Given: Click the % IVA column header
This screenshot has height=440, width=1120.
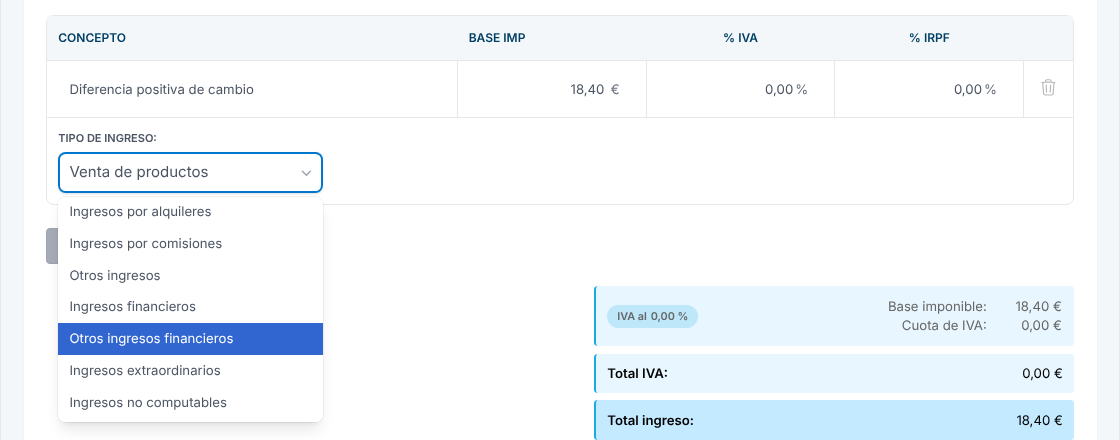Looking at the screenshot, I should pyautogui.click(x=741, y=39).
